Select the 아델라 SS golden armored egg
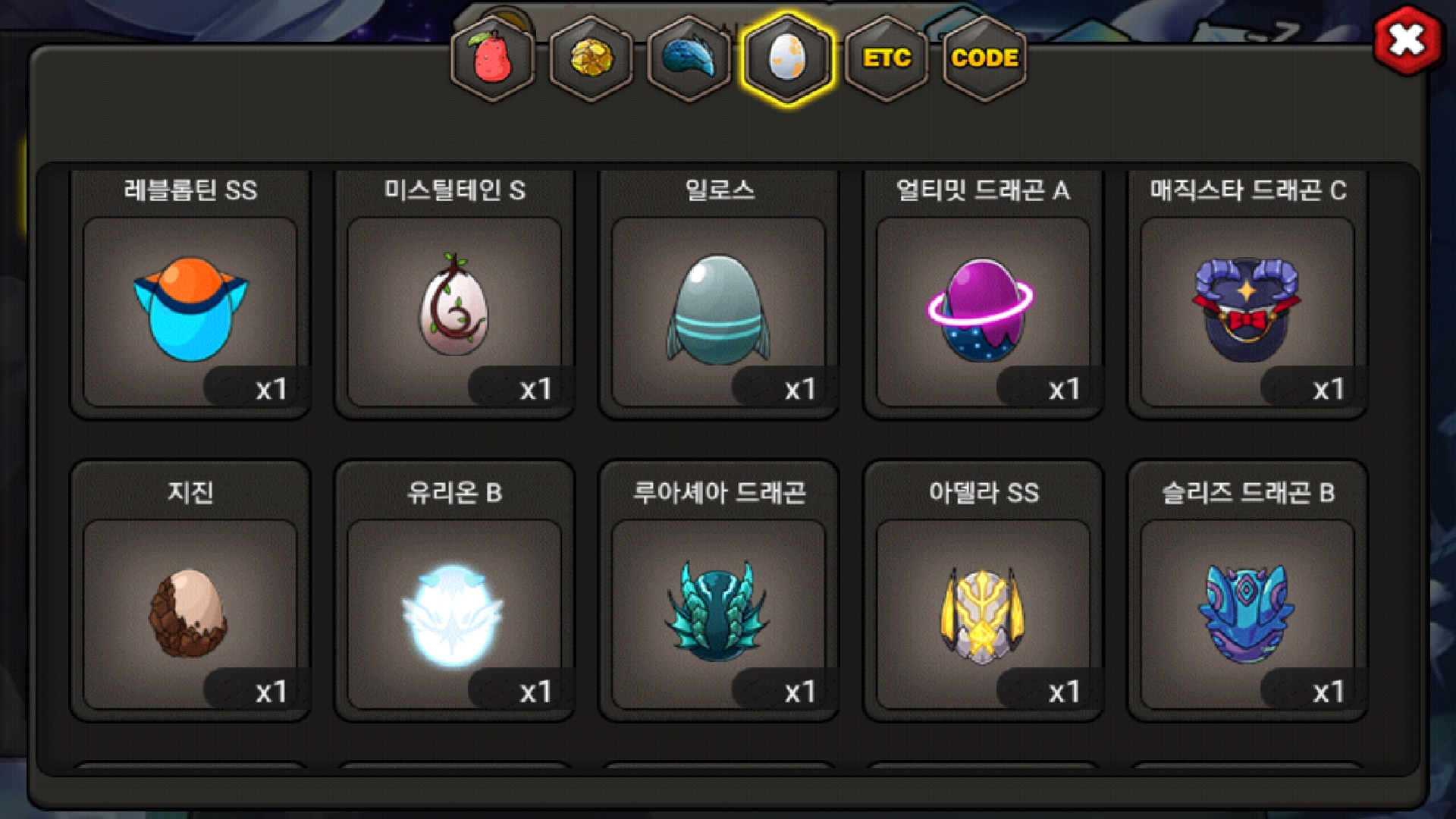 coord(983,614)
